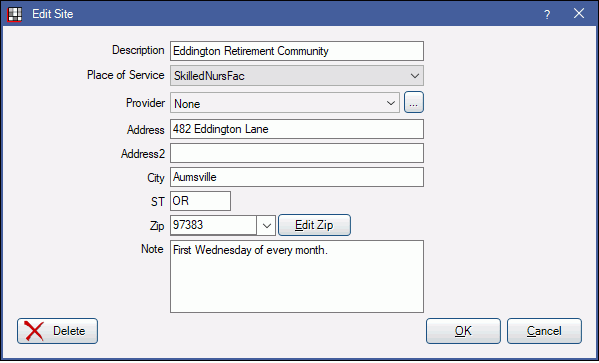This screenshot has width=599, height=363.
Task: Expand the Zip code dropdown arrow
Action: [267, 225]
